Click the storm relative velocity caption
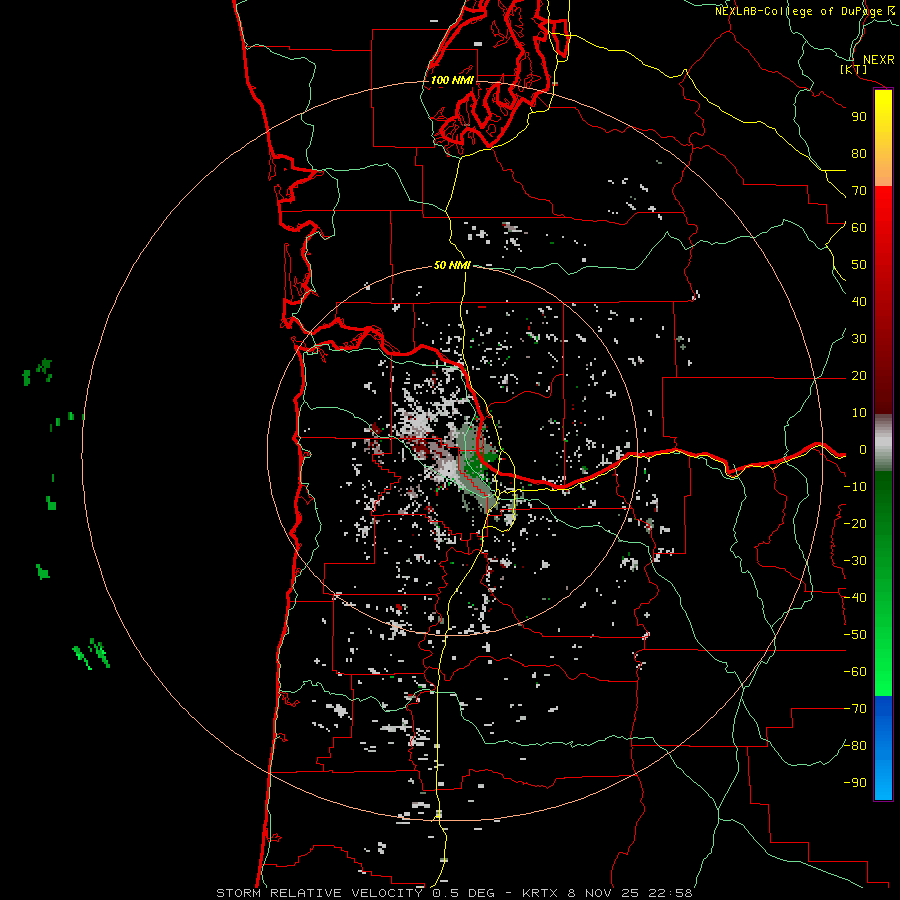Viewport: 900px width, 900px height. [x=454, y=893]
